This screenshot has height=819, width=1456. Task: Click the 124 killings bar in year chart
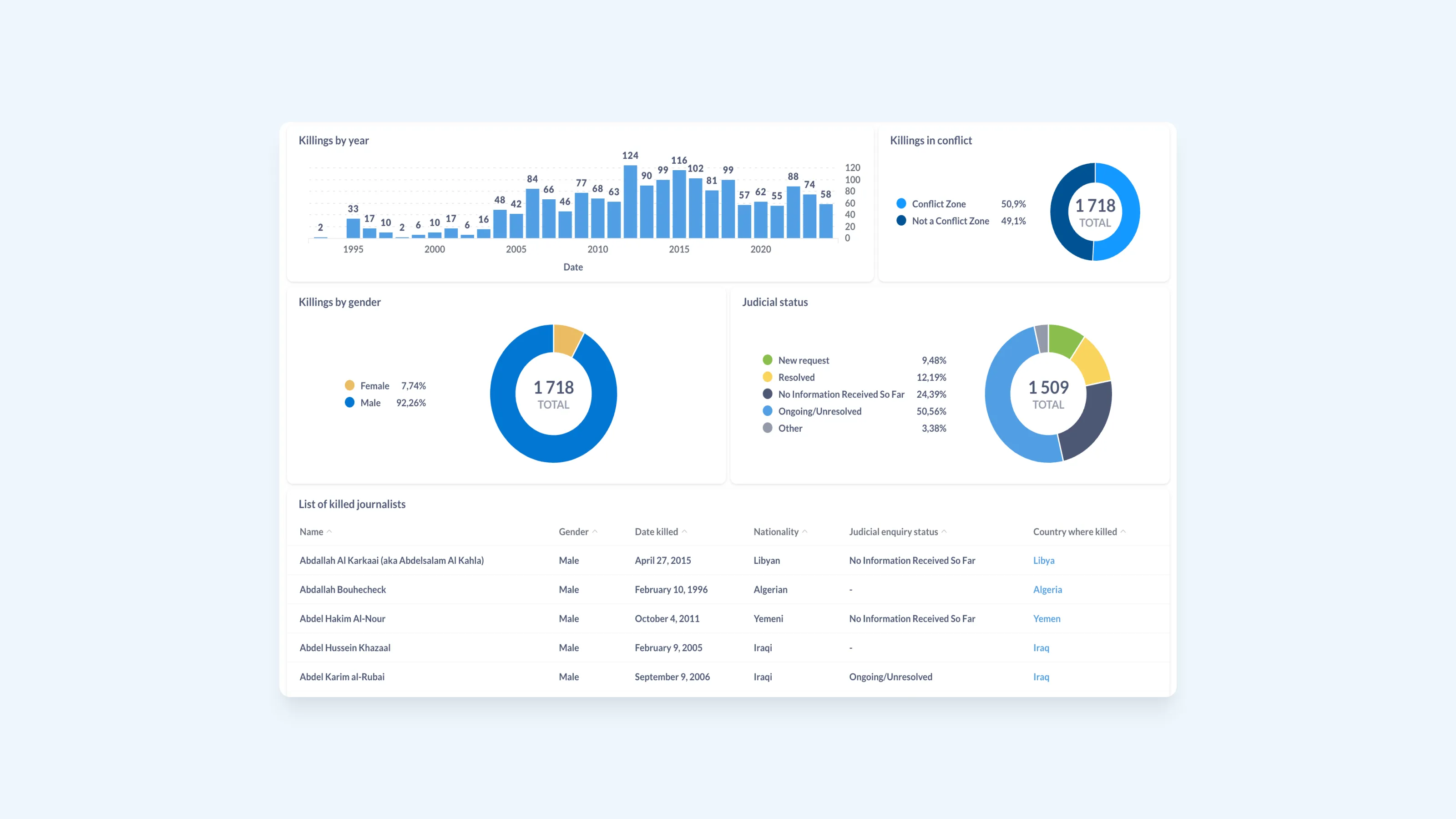630,202
